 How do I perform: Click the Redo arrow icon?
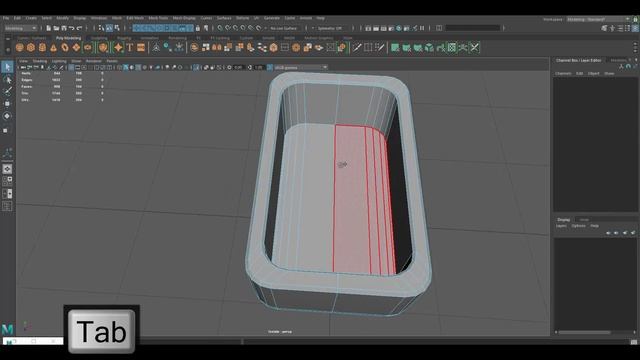79,28
